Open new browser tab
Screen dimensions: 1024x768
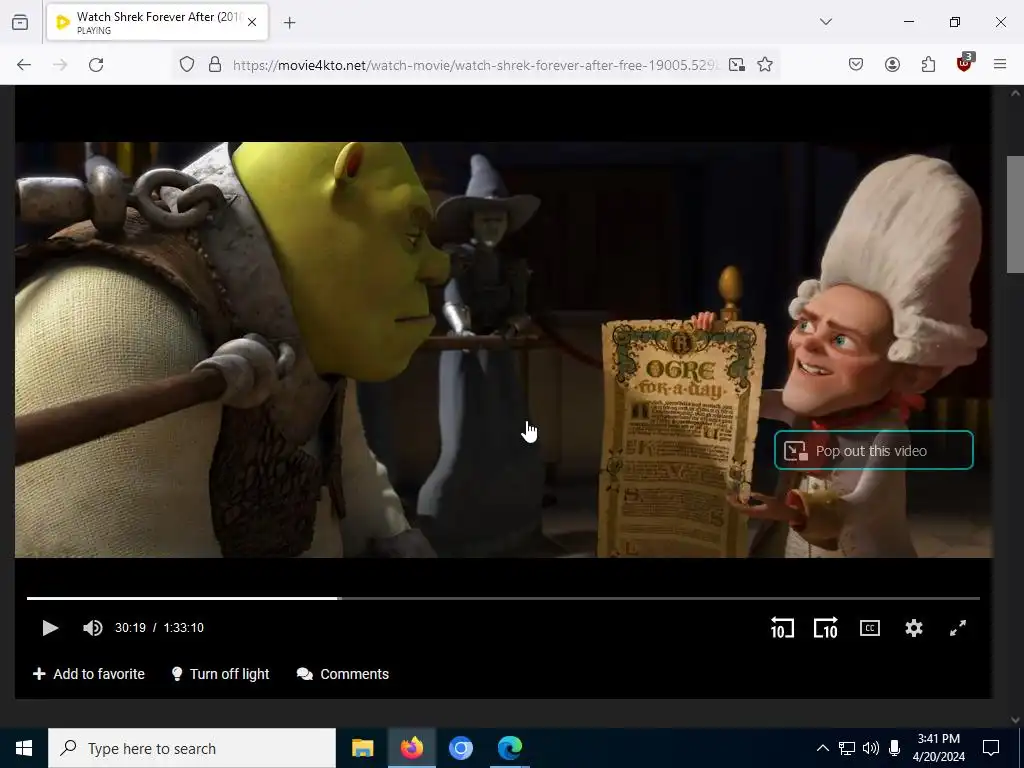click(289, 23)
